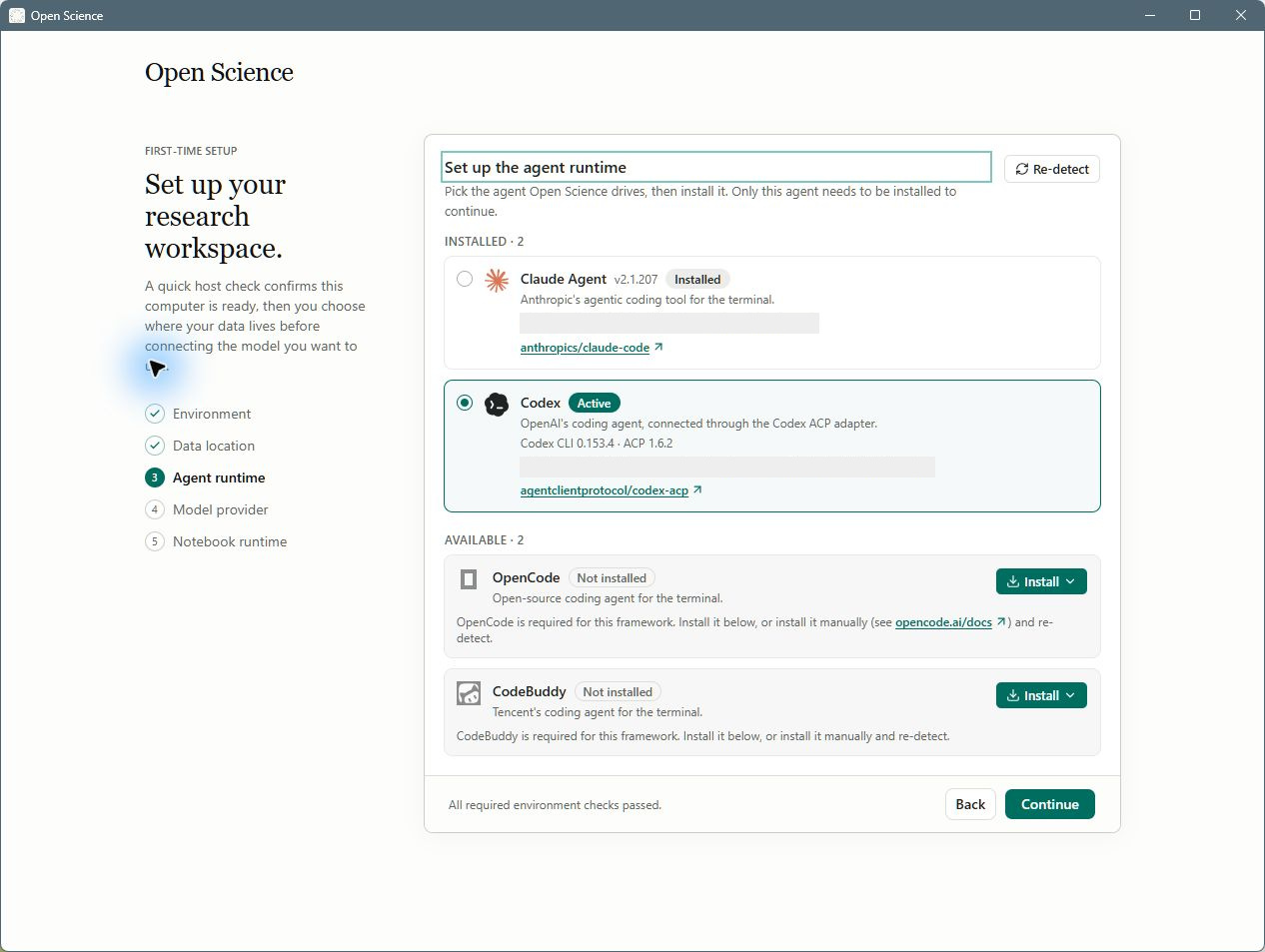Viewport: 1265px width, 952px height.
Task: Click the Re-detect button
Action: (1052, 169)
